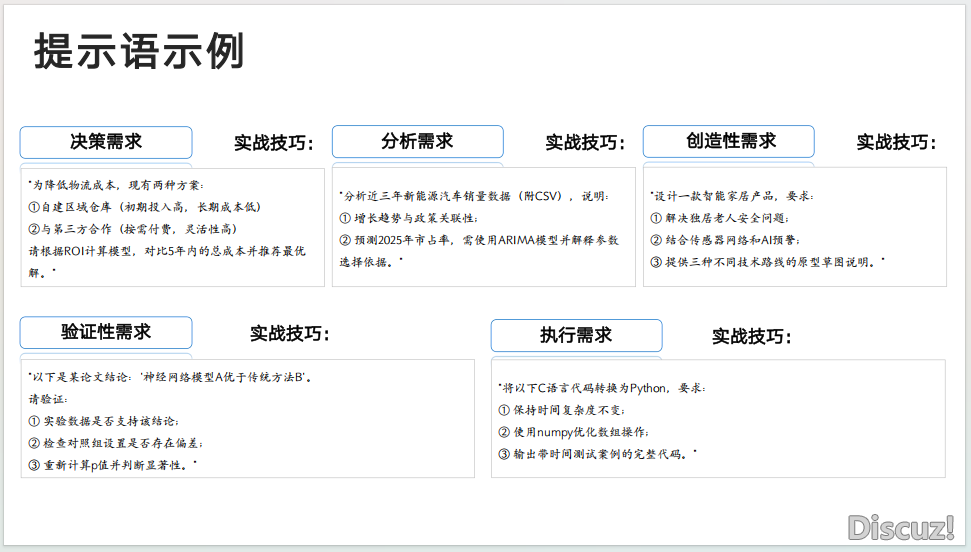Image resolution: width=971 pixels, height=552 pixels.
Task: Click the line about 自建区域仓库
Action: [x=145, y=207]
